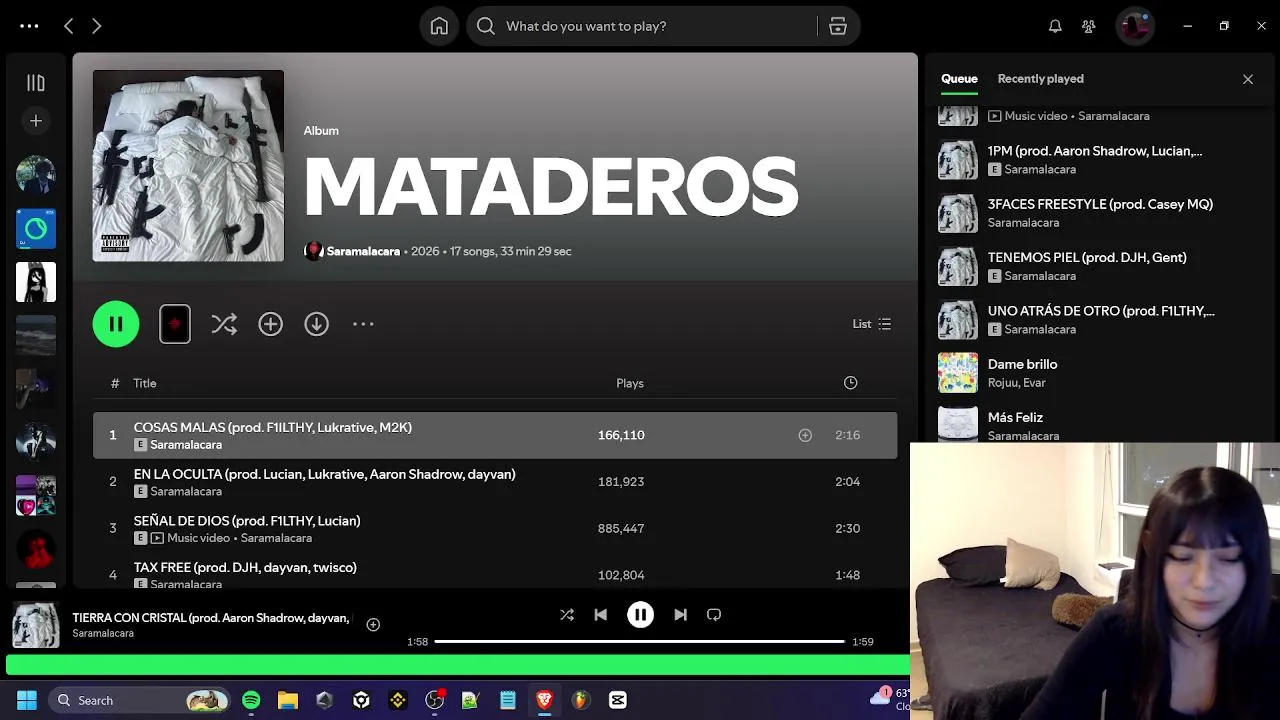The image size is (1280, 720).
Task: Add COSAS MALAS to Liked Songs
Action: (805, 435)
